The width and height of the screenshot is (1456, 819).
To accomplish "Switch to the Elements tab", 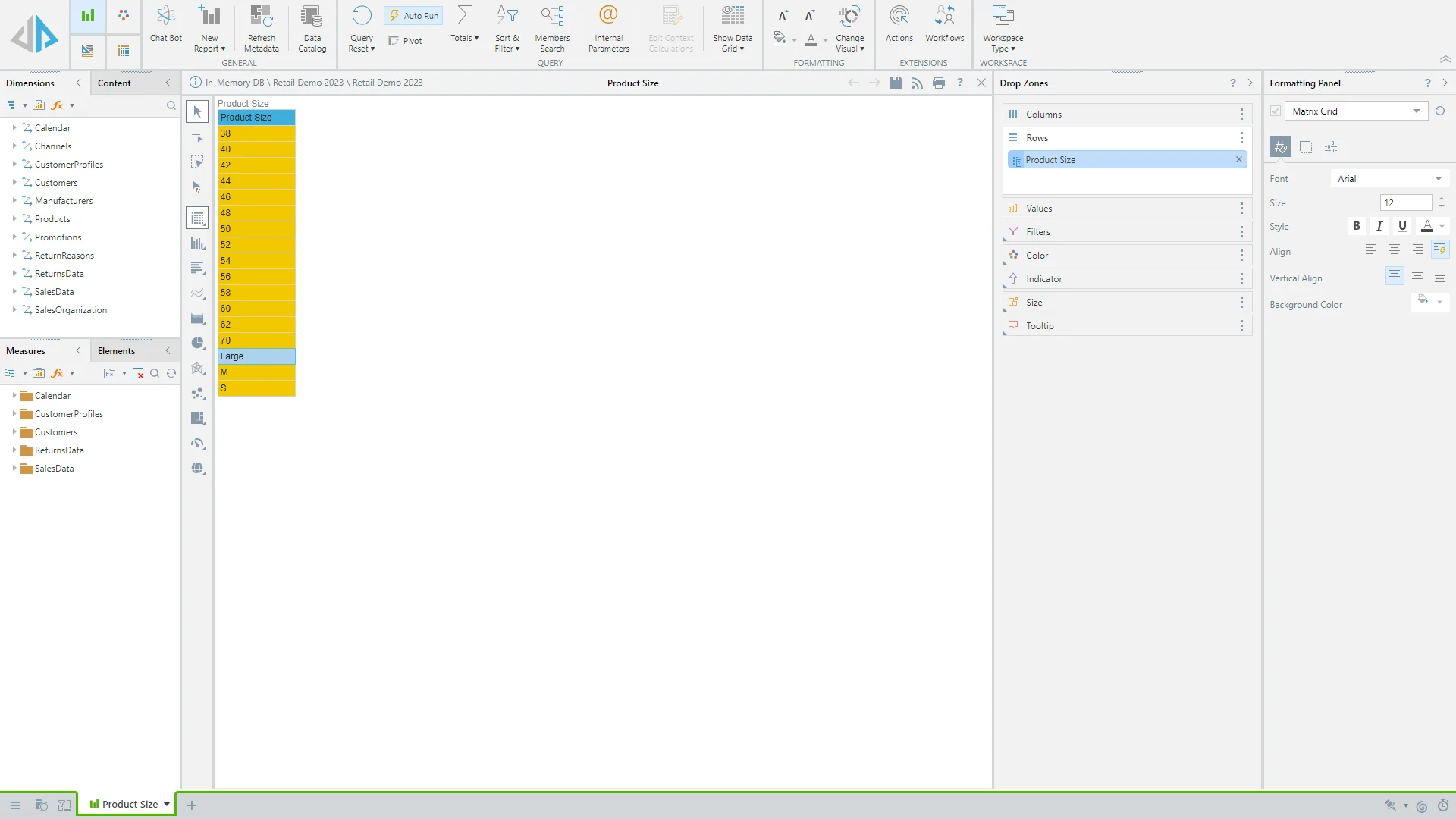I will click(x=116, y=351).
